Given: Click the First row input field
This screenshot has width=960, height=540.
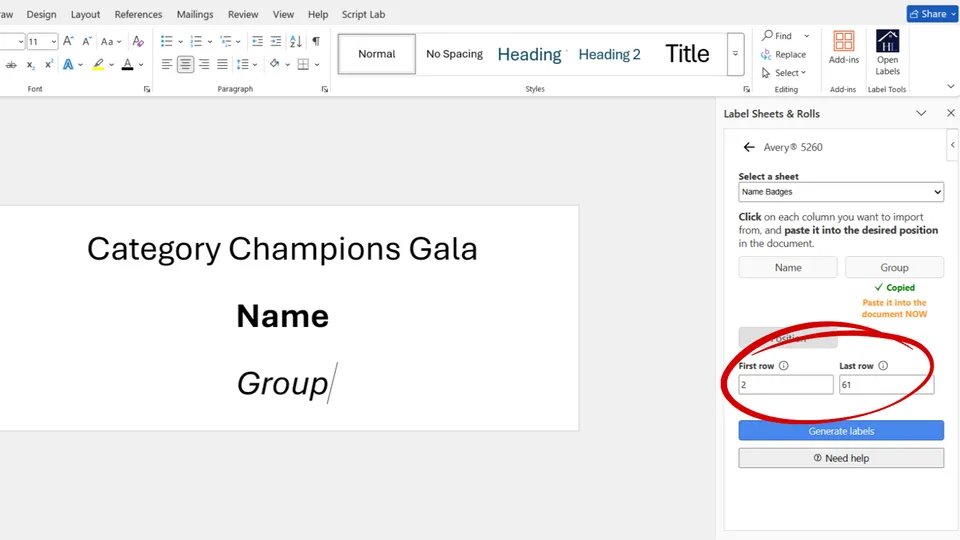Looking at the screenshot, I should (786, 384).
